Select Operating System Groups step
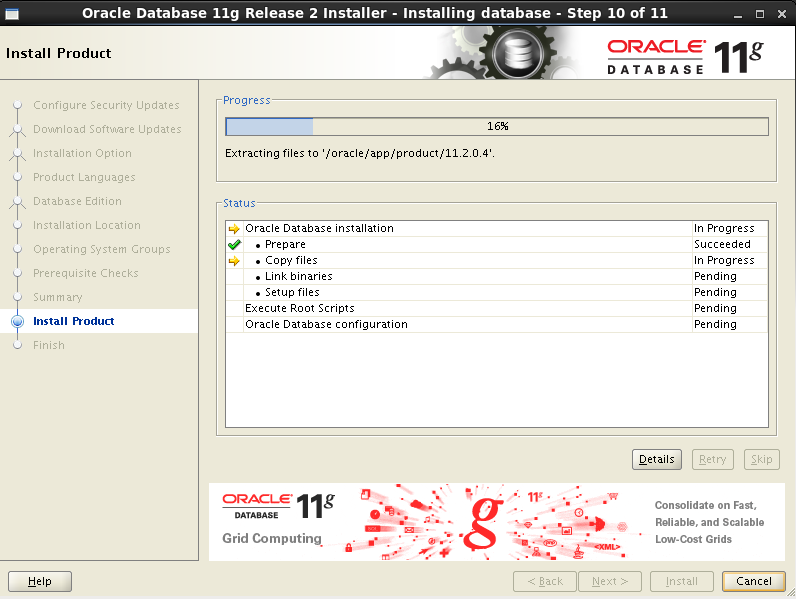Viewport: 796px width, 599px height. click(x=102, y=249)
